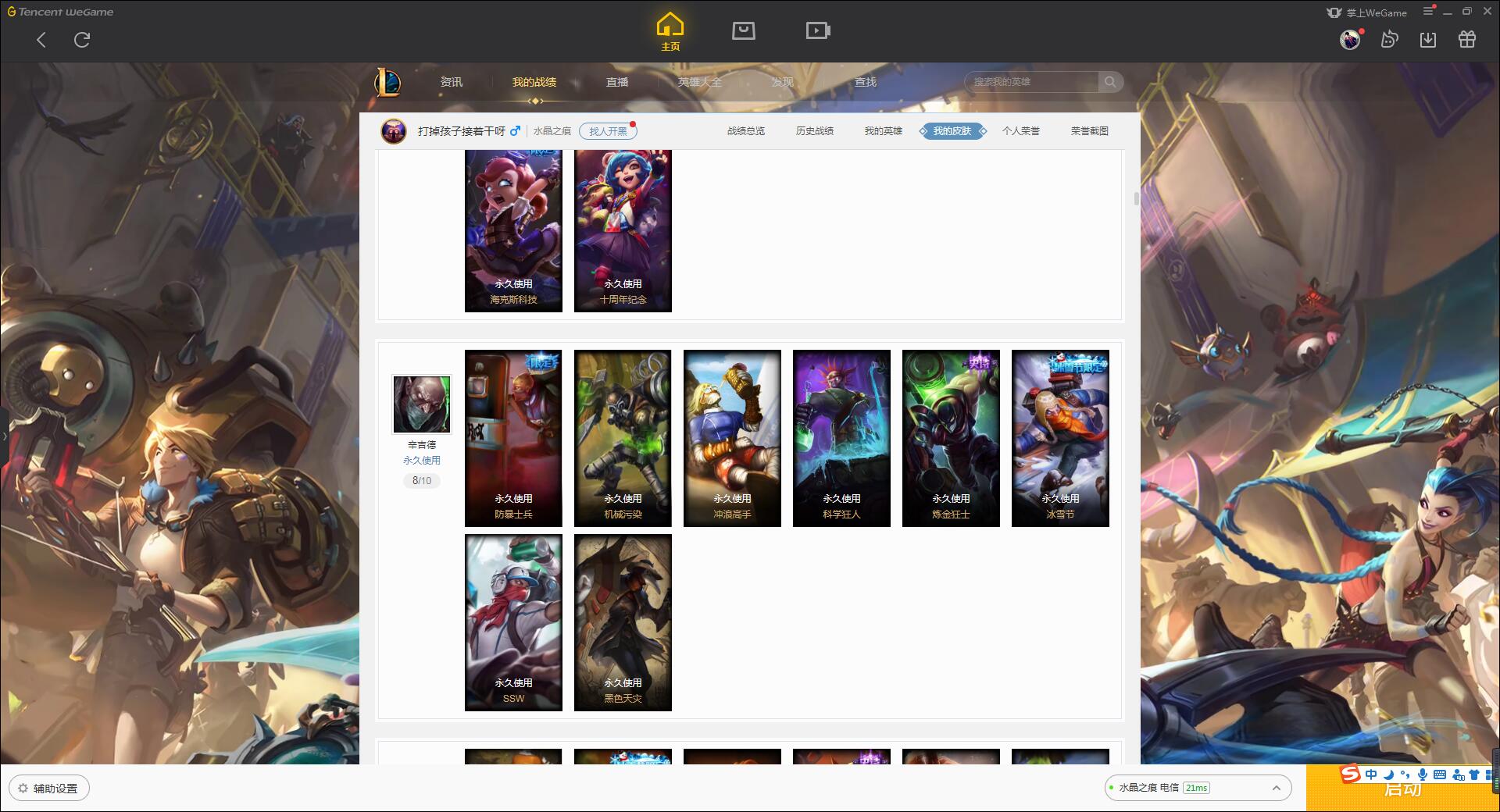
Task: Switch to the 英雄大全 tab
Action: [x=700, y=82]
